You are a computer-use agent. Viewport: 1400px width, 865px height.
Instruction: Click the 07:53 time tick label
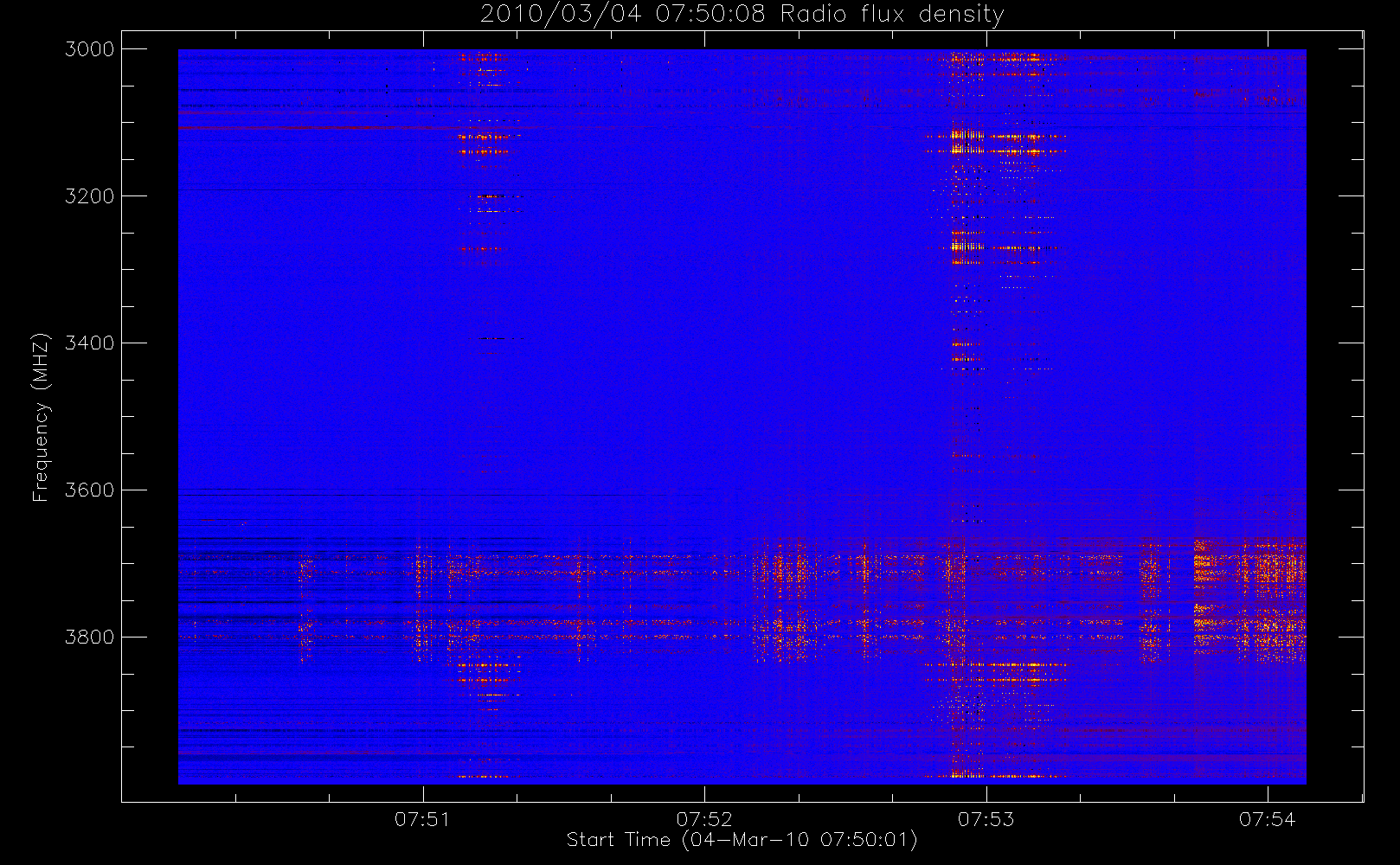[x=986, y=819]
